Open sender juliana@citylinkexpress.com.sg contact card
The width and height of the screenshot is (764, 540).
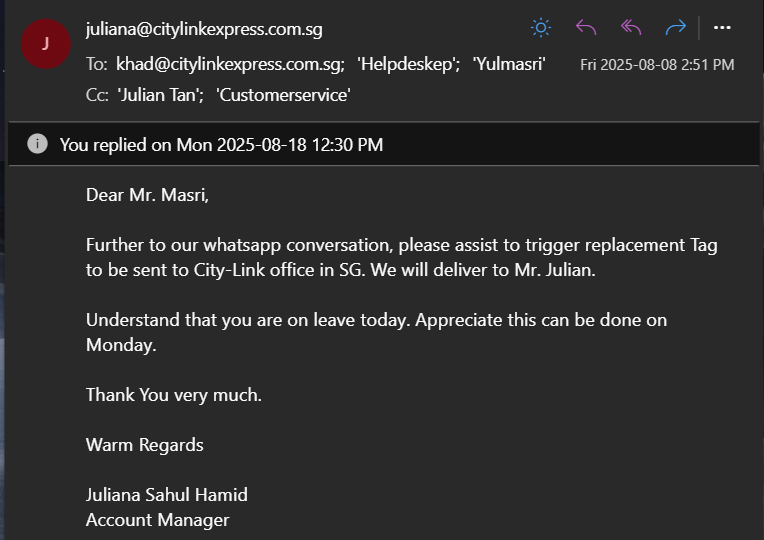[x=204, y=29]
